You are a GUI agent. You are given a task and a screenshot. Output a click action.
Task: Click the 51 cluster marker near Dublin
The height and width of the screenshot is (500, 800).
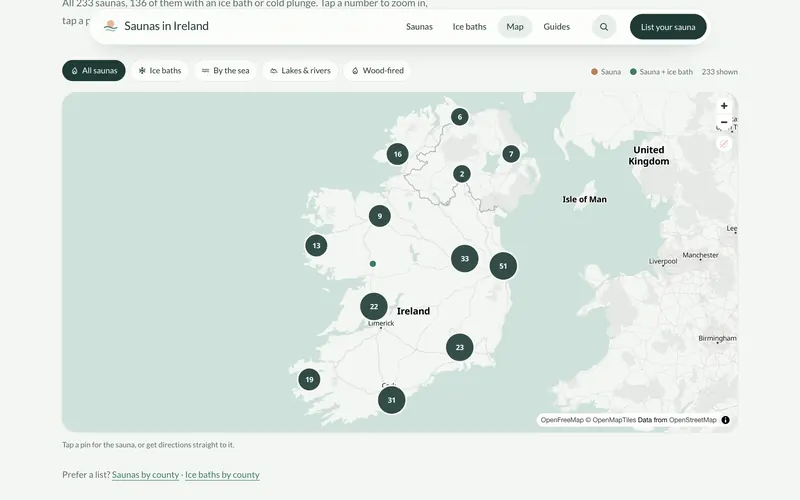click(503, 266)
